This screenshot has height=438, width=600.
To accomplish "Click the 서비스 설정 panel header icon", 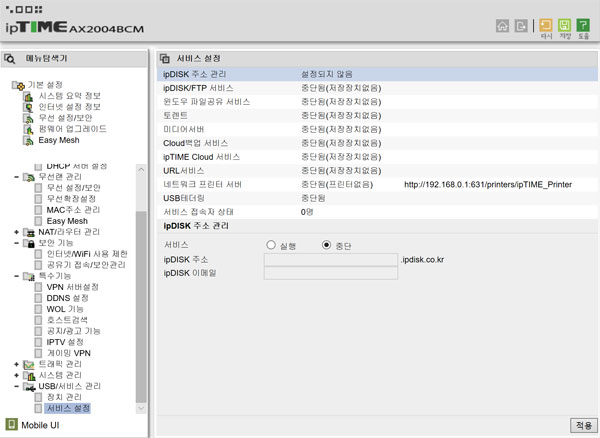I will [165, 59].
